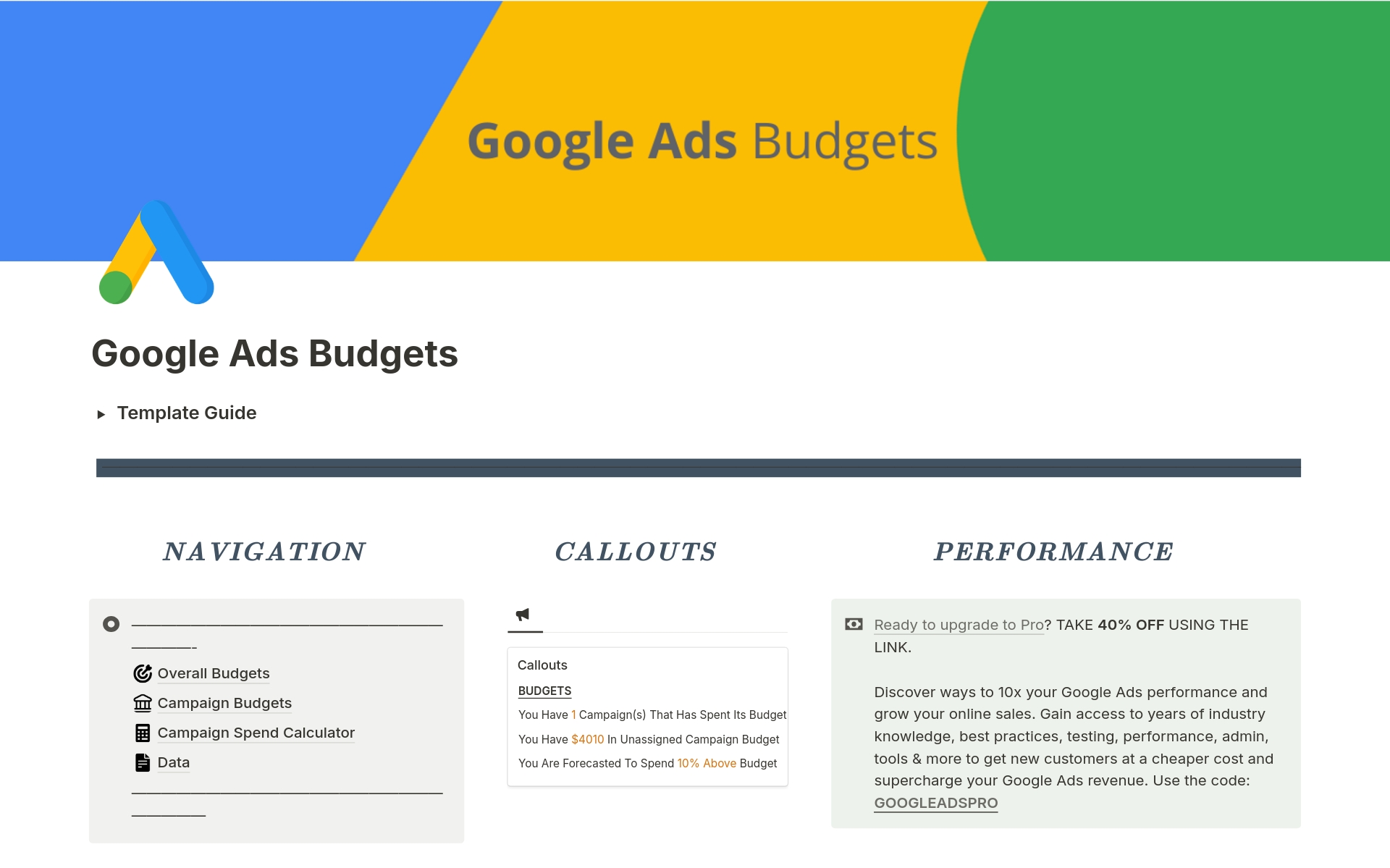Viewport: 1390px width, 868px height.
Task: Select the Campaign Budgets menu item
Action: (222, 703)
